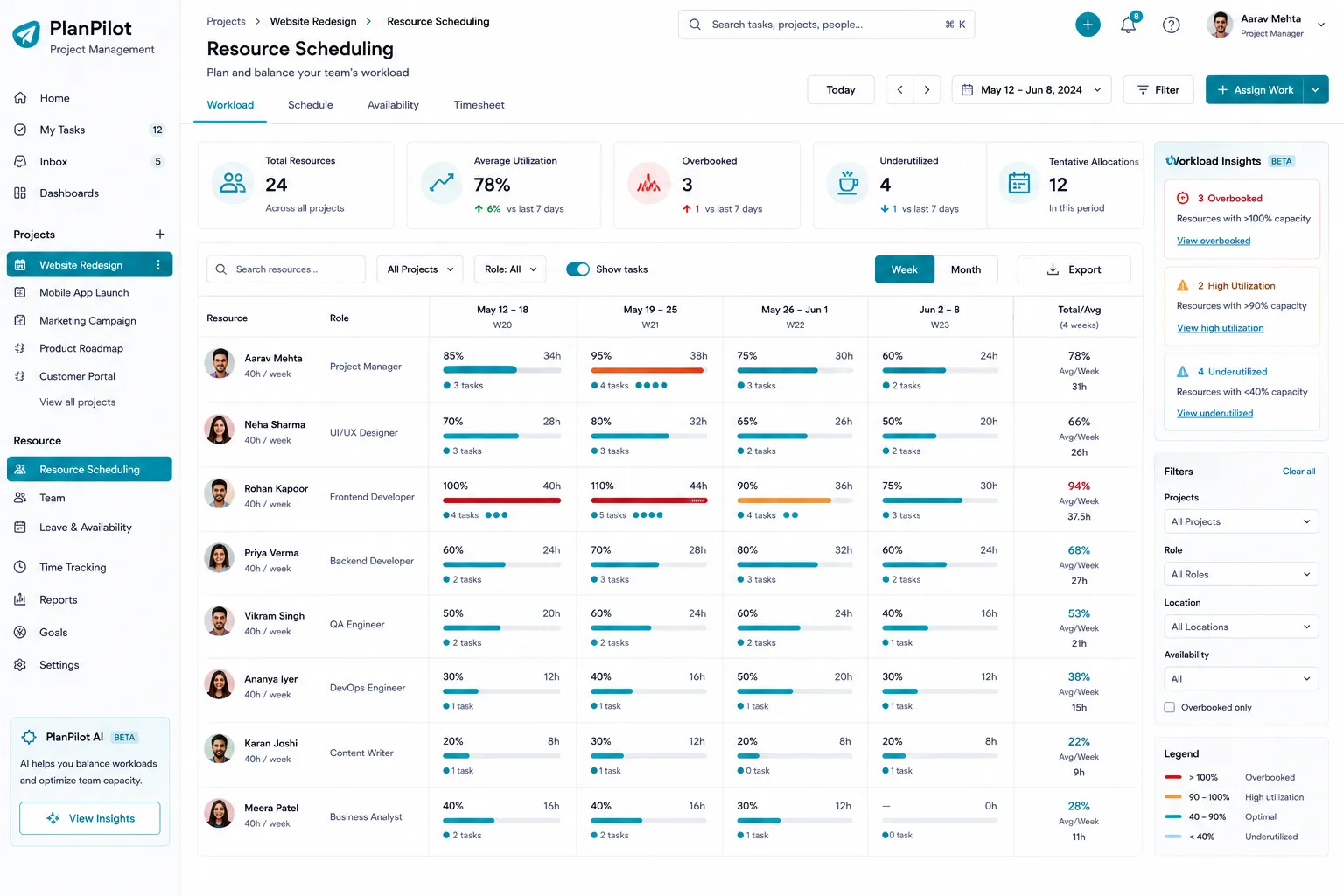
Task: Switch to the Workload tab
Action: (x=230, y=105)
